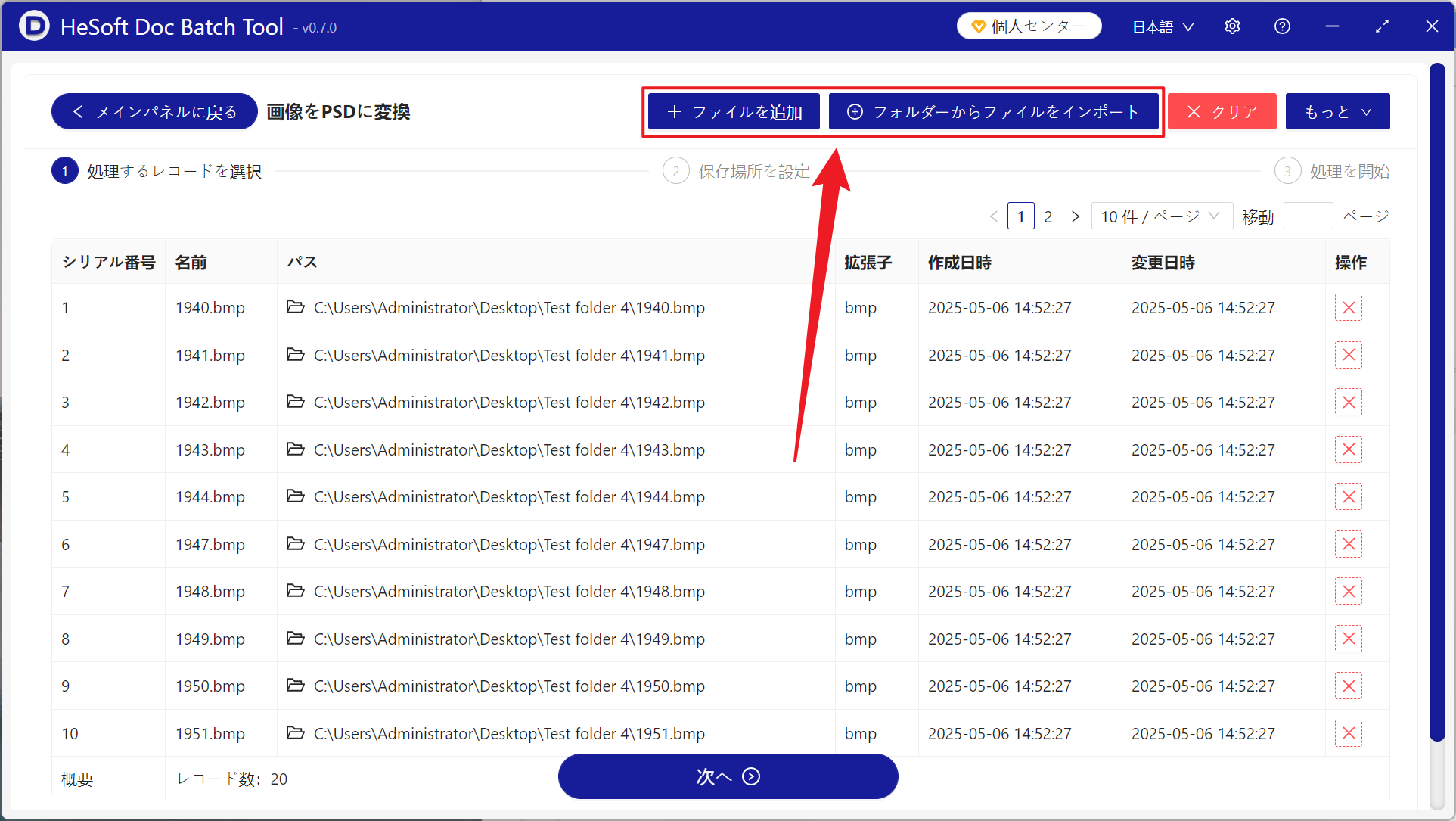
Task: Click path text ending in 1944.bmp
Action: click(509, 496)
